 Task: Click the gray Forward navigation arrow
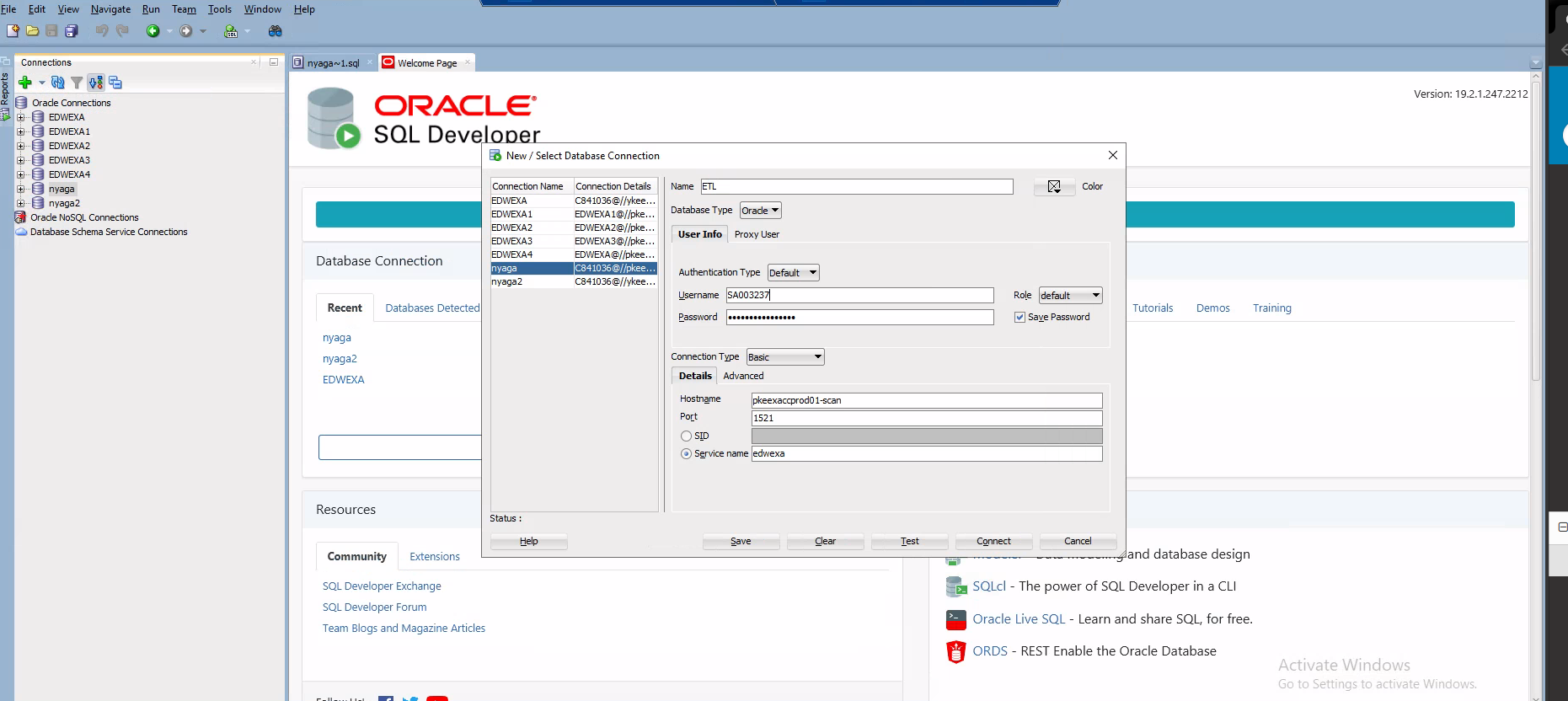point(186,31)
